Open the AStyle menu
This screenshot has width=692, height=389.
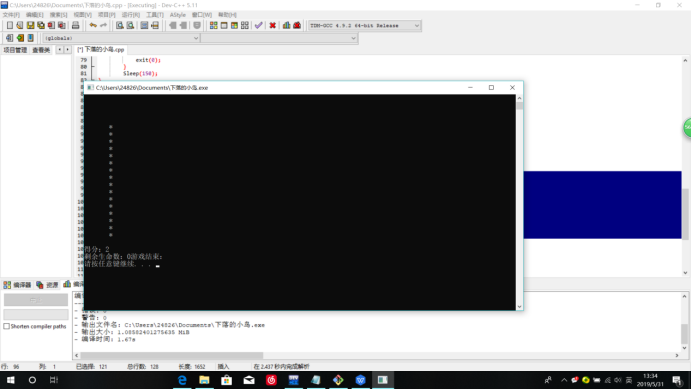click(178, 15)
